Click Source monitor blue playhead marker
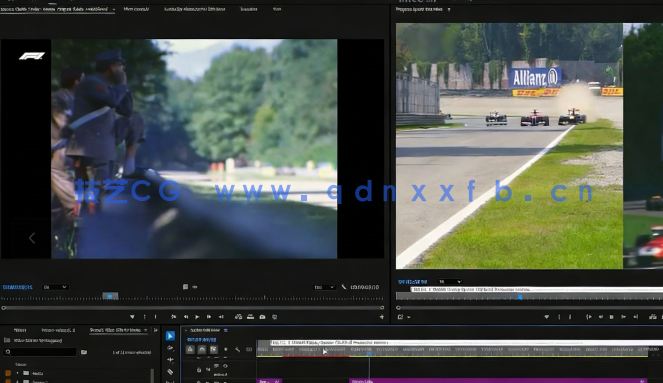Screen dimensions: 663x383 (110, 296)
